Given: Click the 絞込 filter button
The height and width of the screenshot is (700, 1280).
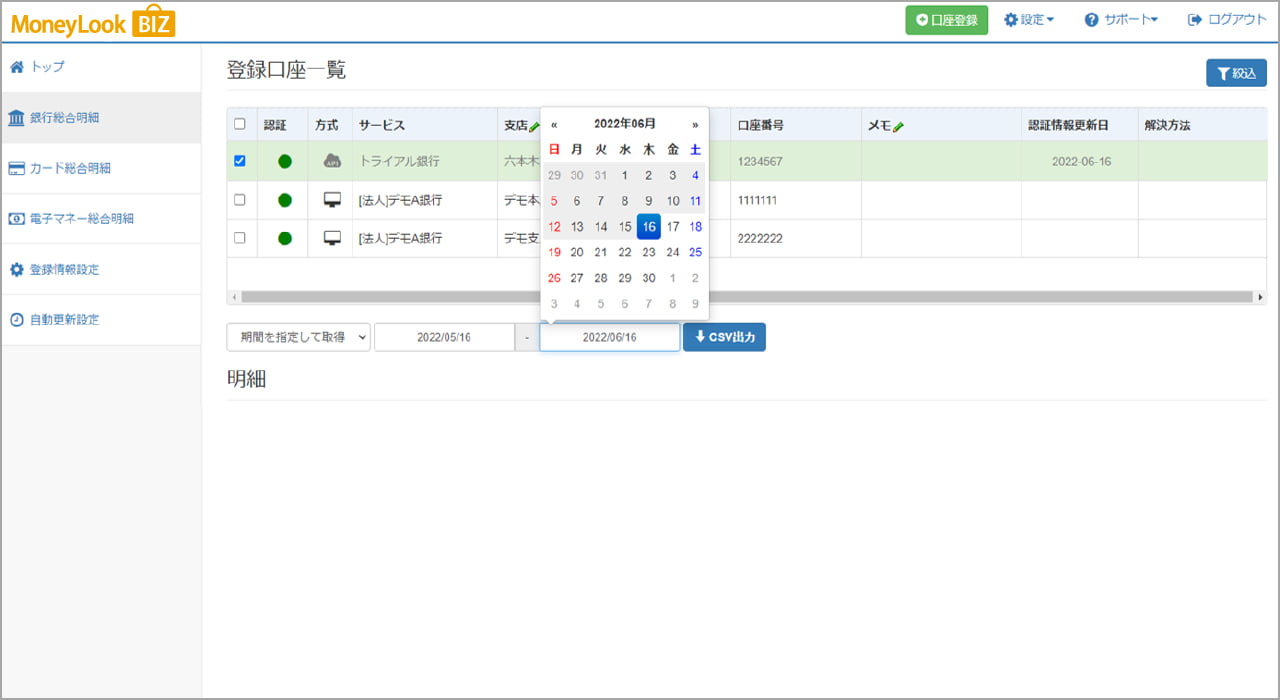Looking at the screenshot, I should click(1236, 73).
